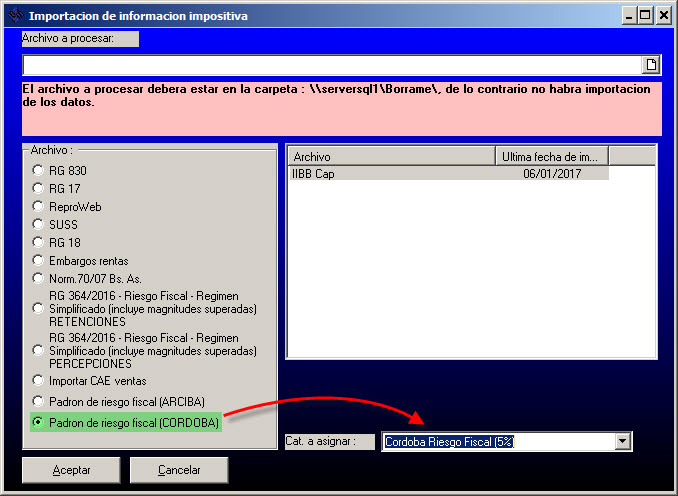Pick the RG 18 option
678x496 pixels.
pos(39,243)
